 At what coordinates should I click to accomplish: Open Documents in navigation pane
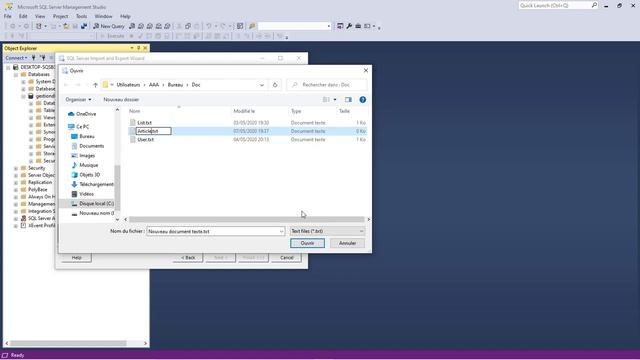pos(88,146)
